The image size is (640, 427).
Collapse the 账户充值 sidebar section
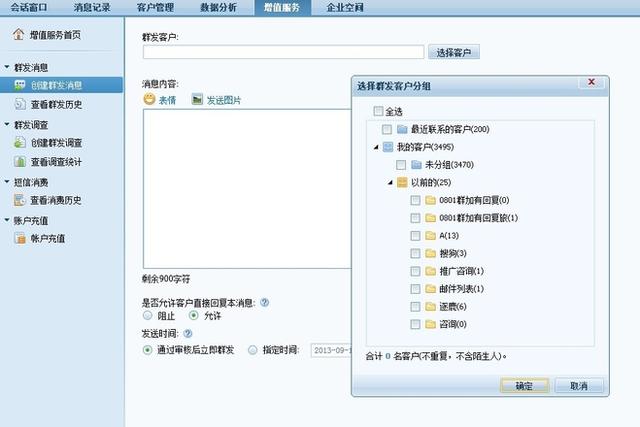tap(7, 220)
